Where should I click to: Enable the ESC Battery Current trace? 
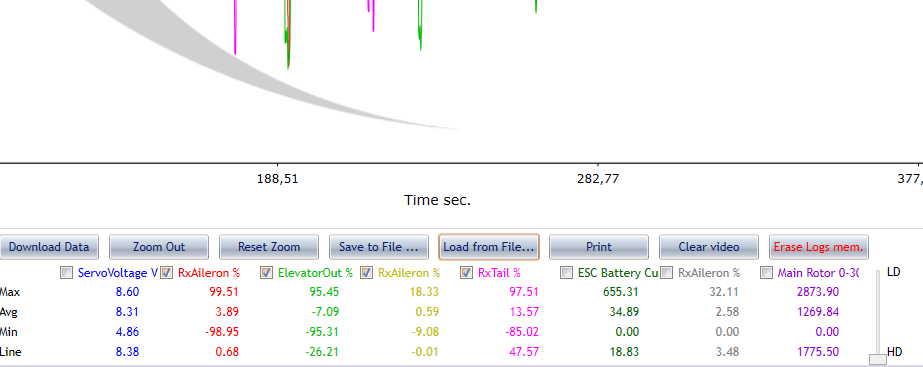click(567, 273)
